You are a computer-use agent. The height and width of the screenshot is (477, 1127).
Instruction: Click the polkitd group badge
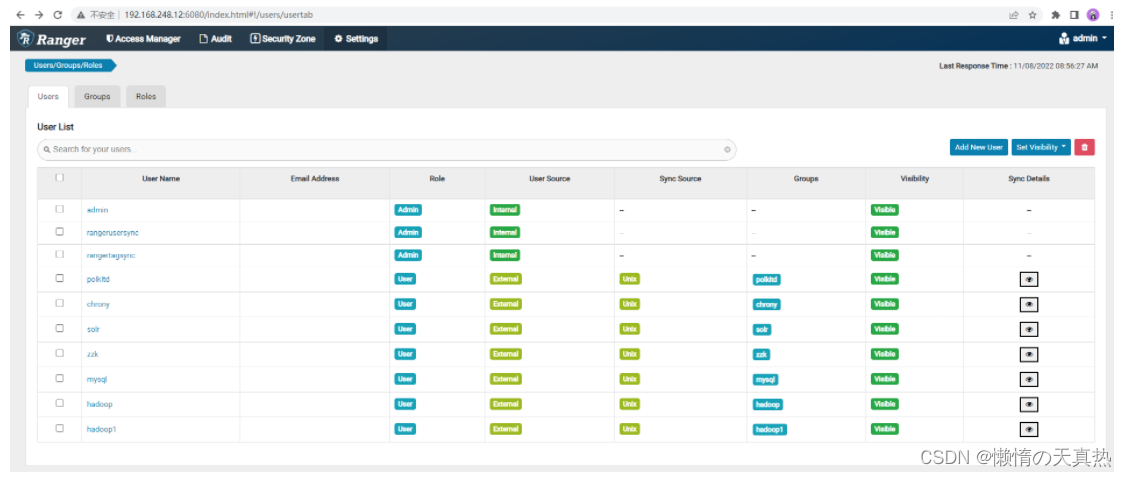tap(766, 280)
